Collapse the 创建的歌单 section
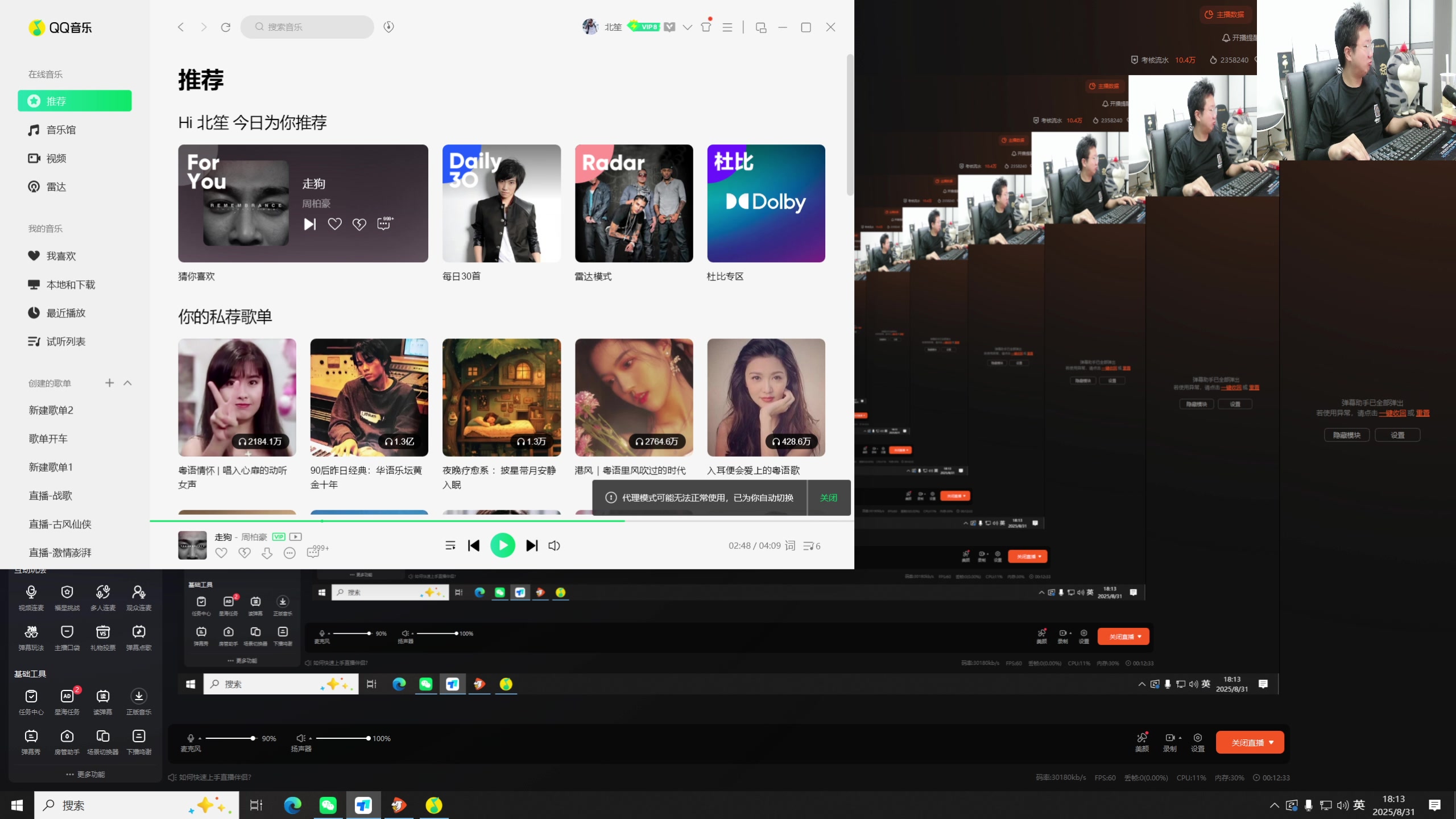 point(128,383)
